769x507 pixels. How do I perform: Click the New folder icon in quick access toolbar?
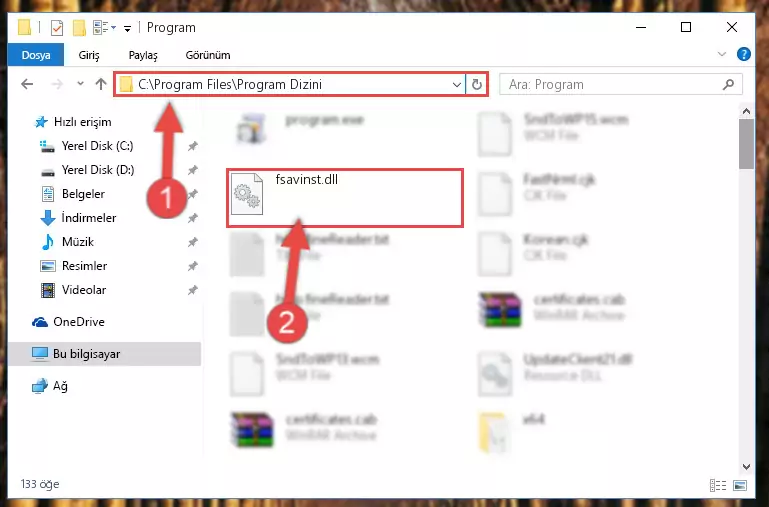(x=79, y=27)
